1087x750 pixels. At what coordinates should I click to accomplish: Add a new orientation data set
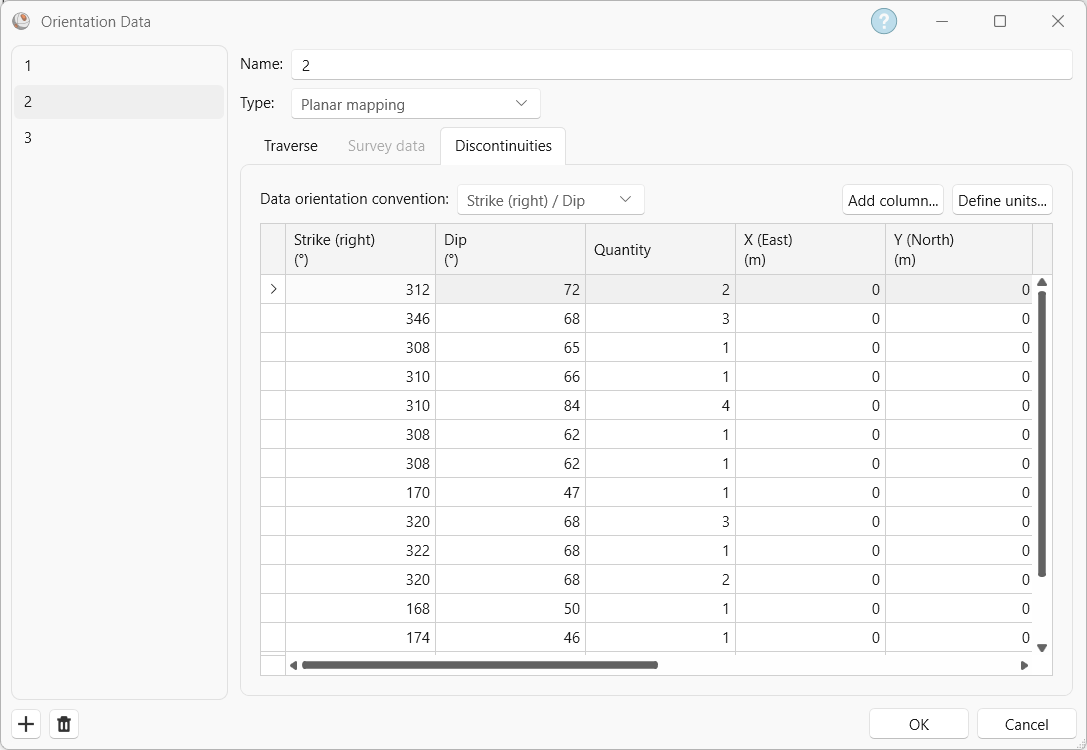[x=25, y=723]
